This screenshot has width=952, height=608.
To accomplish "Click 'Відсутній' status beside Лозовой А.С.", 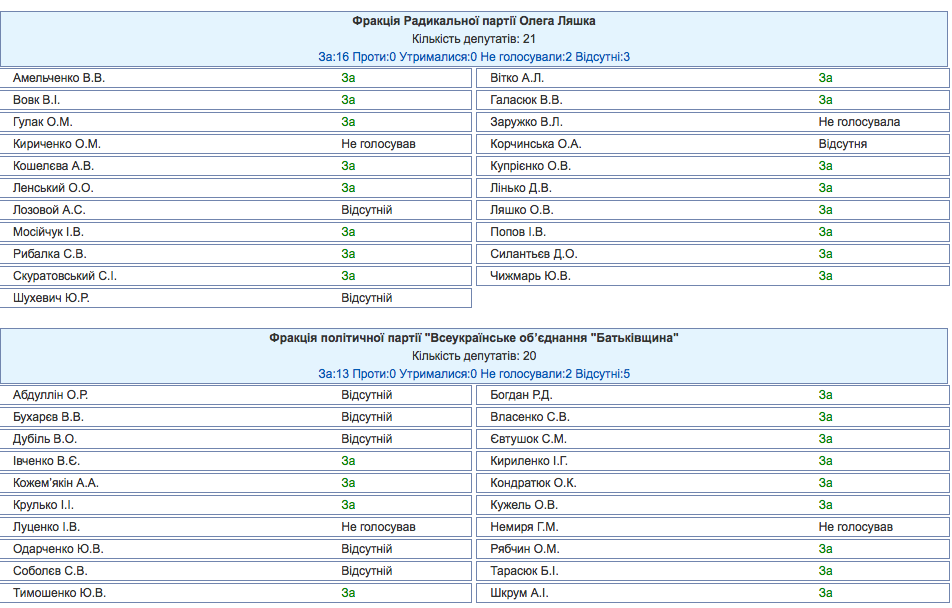I will coord(366,210).
